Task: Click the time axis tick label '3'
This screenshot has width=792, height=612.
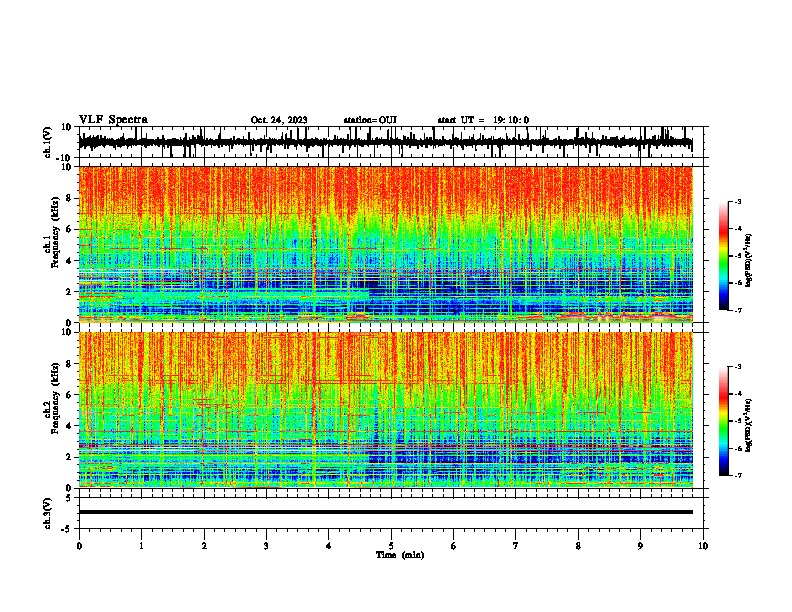Action: coord(266,546)
